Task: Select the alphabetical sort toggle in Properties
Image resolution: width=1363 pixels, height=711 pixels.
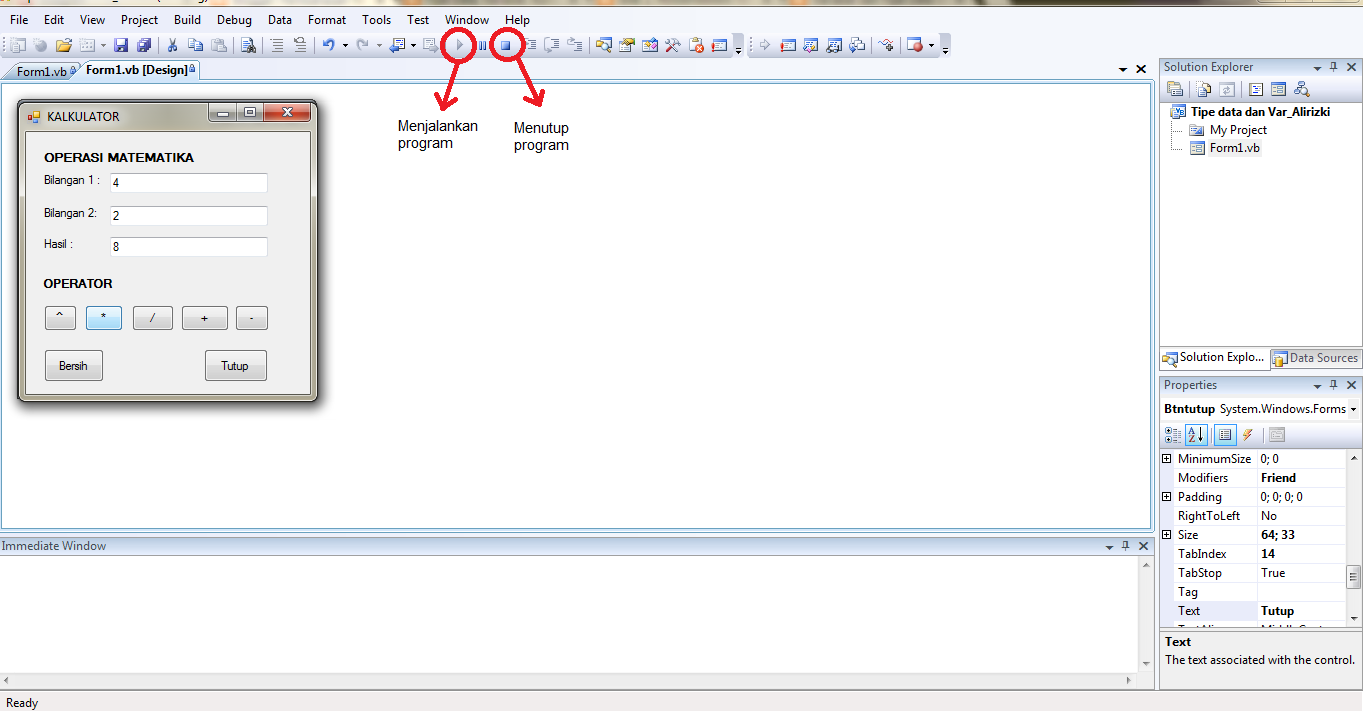Action: coord(1196,435)
